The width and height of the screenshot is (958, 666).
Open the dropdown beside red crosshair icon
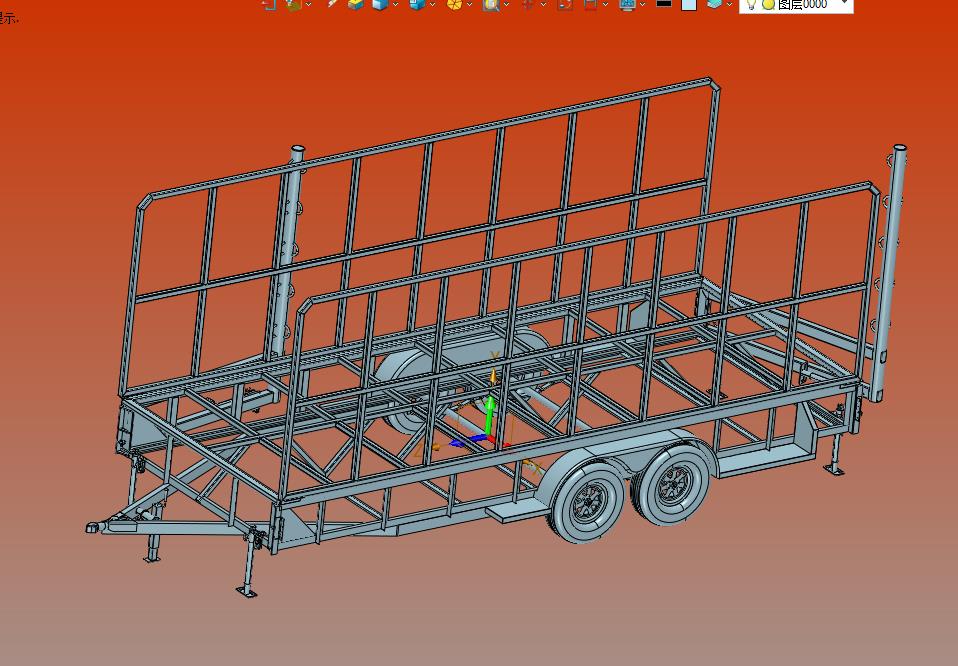(543, 5)
